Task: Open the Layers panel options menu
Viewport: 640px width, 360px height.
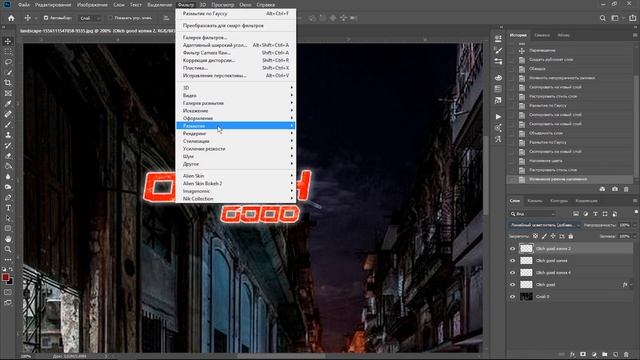Action: 634,201
